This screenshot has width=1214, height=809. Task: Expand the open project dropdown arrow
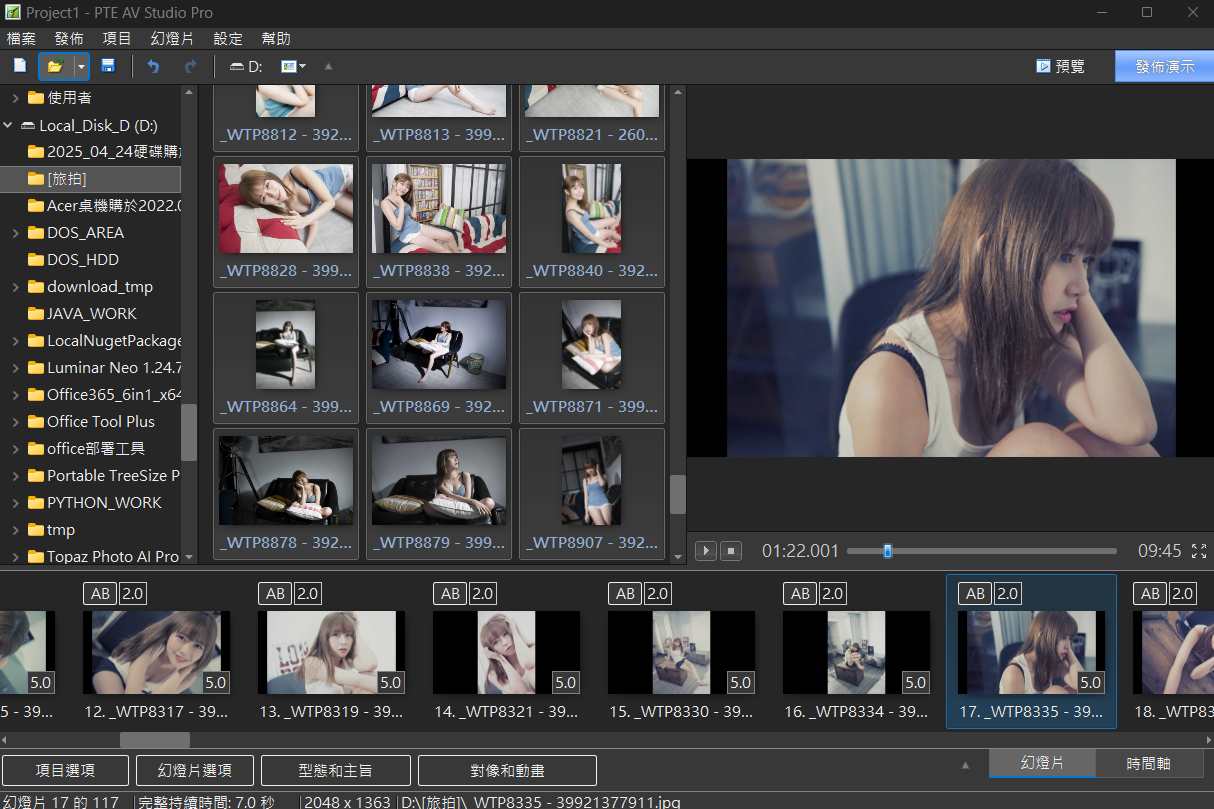tap(81, 66)
